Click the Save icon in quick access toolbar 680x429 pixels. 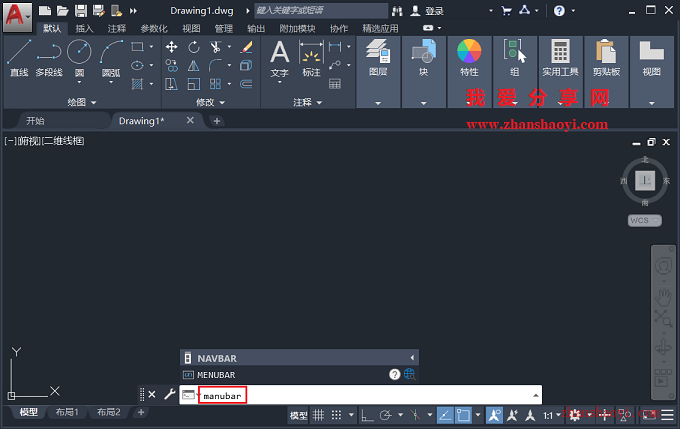pyautogui.click(x=81, y=11)
